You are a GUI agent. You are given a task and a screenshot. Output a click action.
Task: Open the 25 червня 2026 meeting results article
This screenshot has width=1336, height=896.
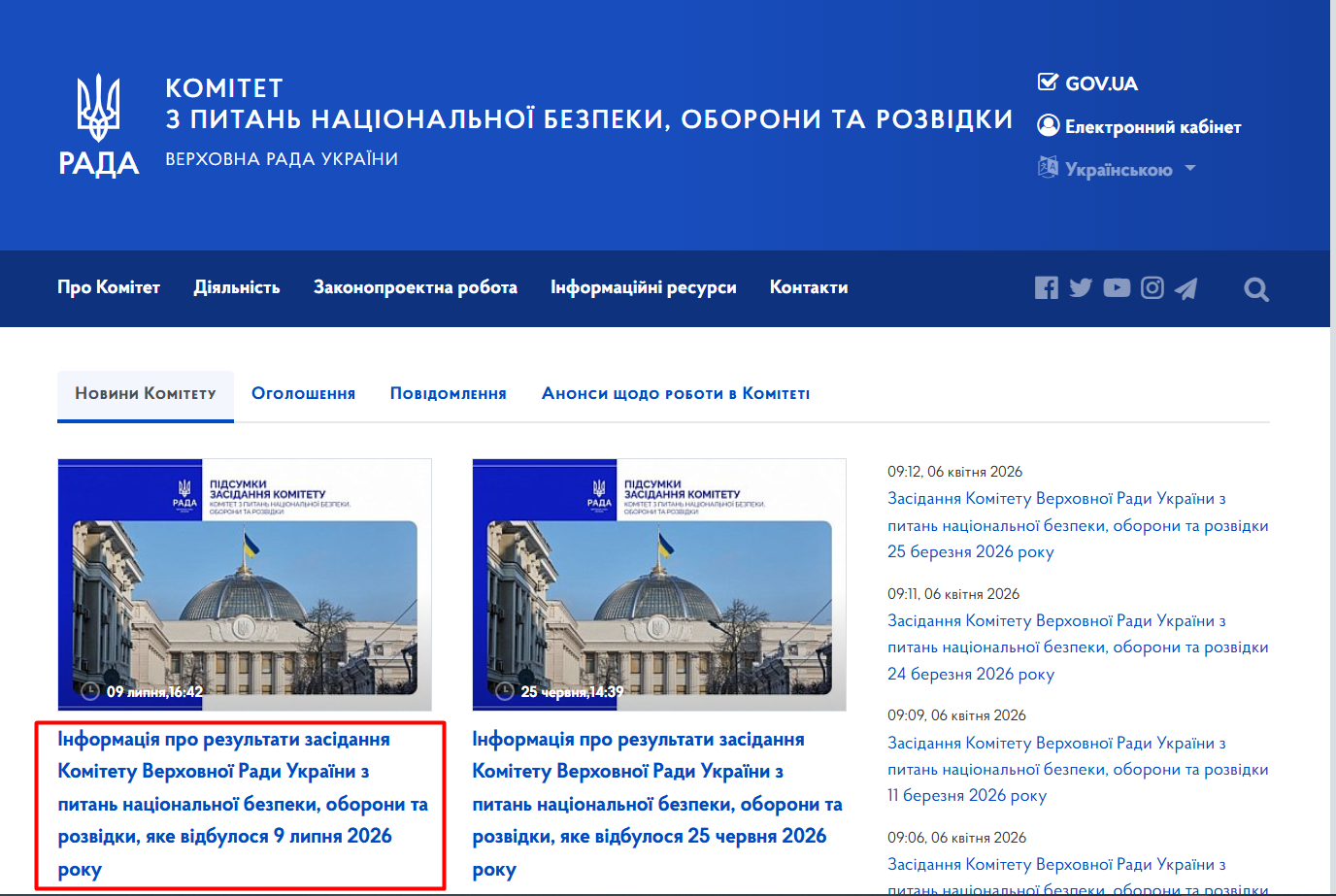(x=657, y=805)
